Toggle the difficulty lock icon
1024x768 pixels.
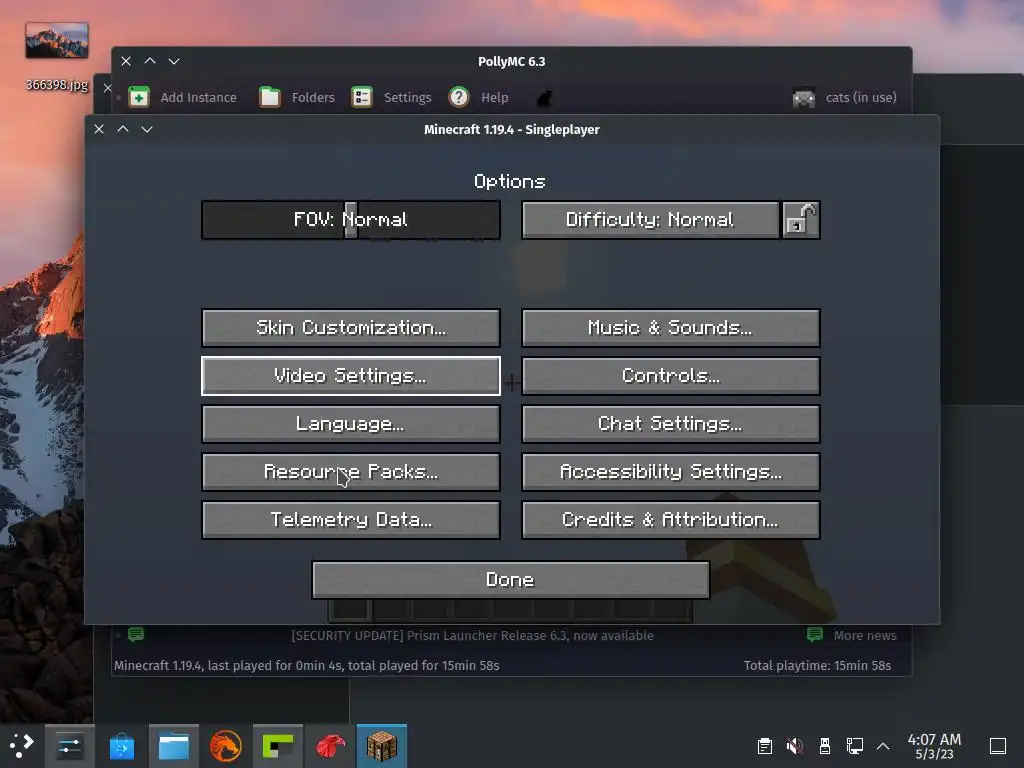tap(801, 219)
